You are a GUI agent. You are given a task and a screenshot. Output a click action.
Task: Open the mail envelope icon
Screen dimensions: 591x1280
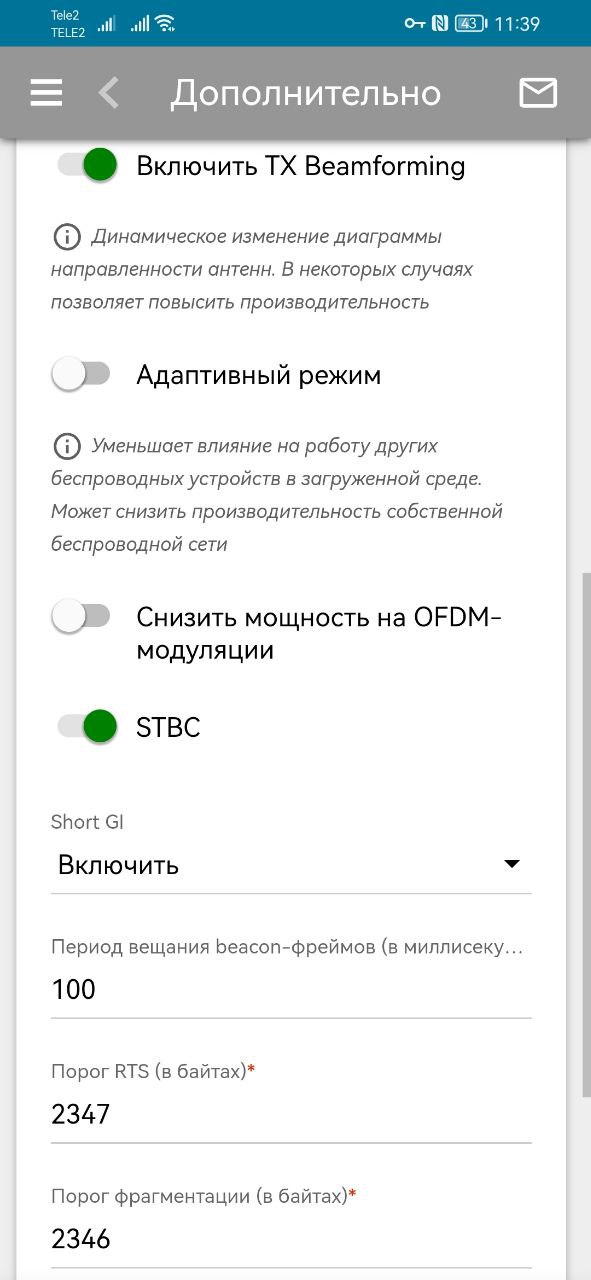click(x=538, y=93)
